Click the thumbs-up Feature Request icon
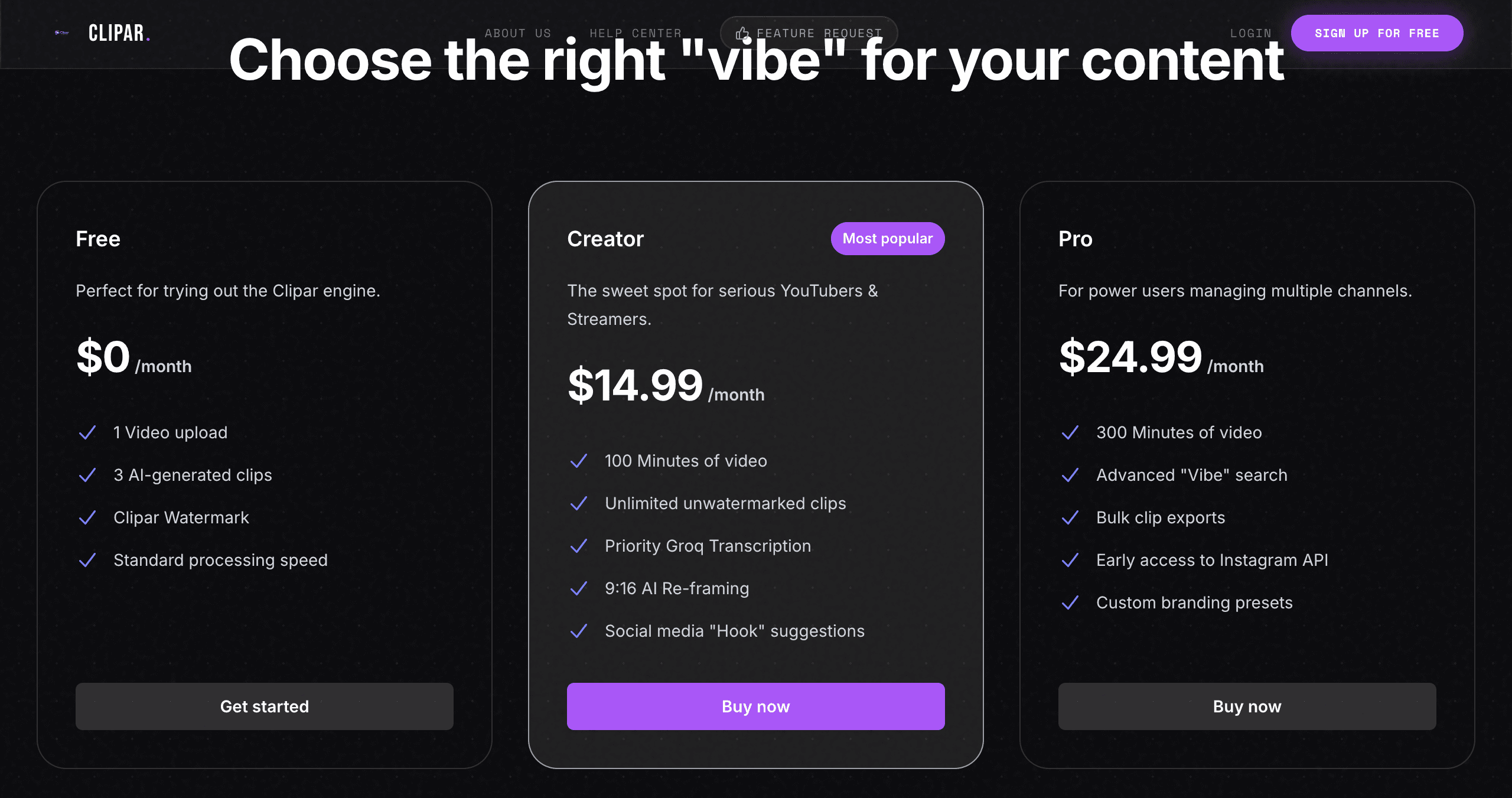Screen dimensions: 1512x798 pyautogui.click(x=742, y=34)
